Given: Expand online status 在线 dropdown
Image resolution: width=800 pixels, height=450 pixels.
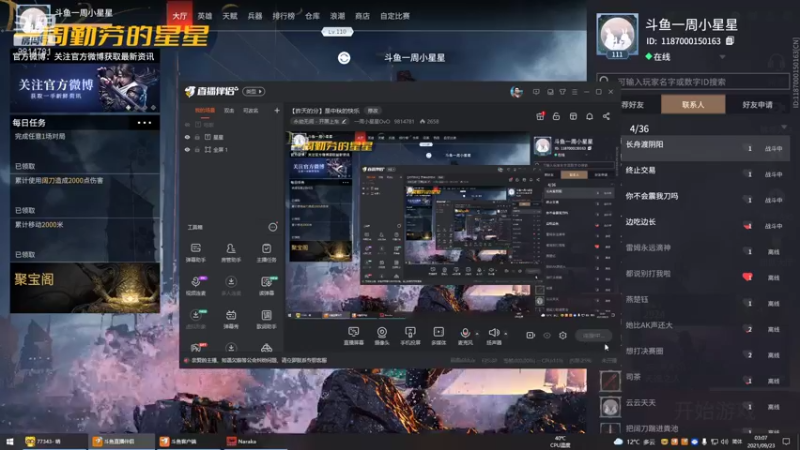Looking at the screenshot, I should click(x=722, y=57).
